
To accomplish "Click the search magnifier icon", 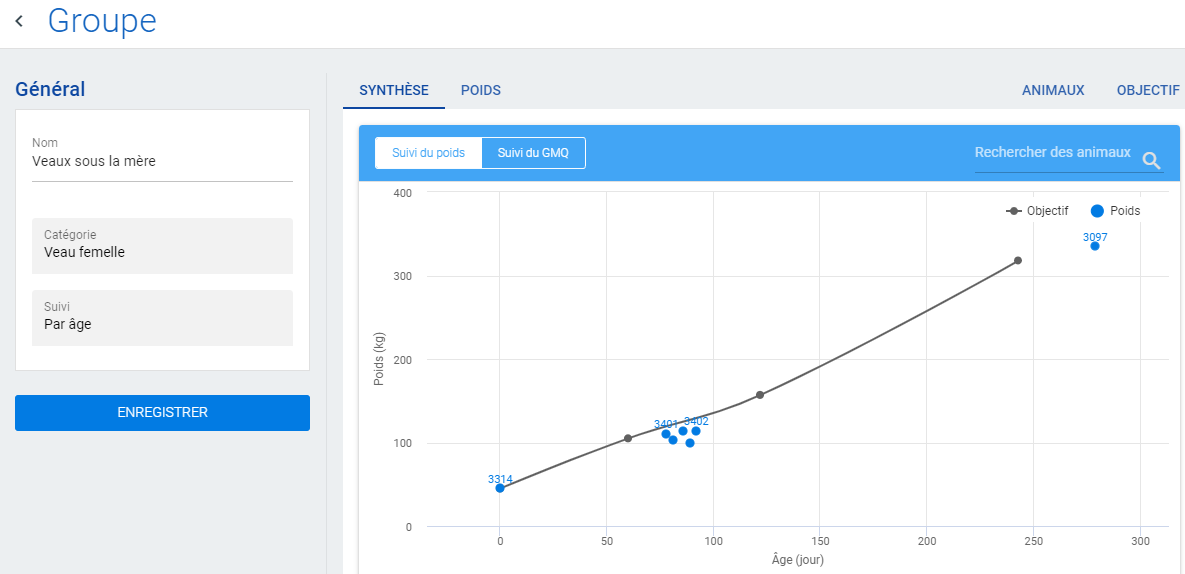I will click(1151, 159).
